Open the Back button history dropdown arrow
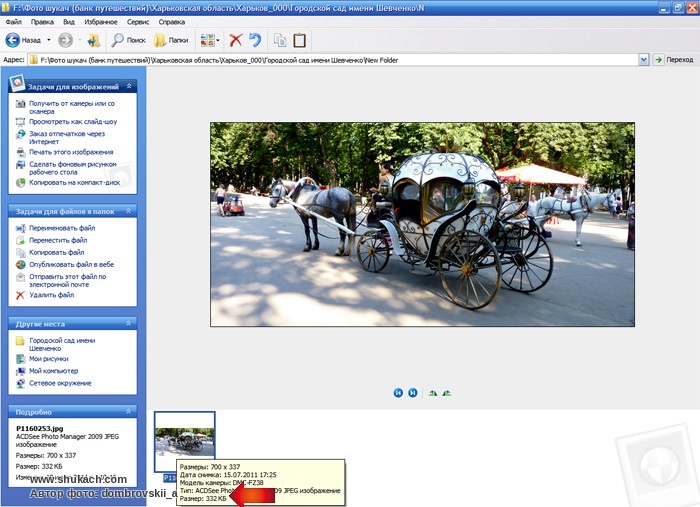 click(x=49, y=40)
